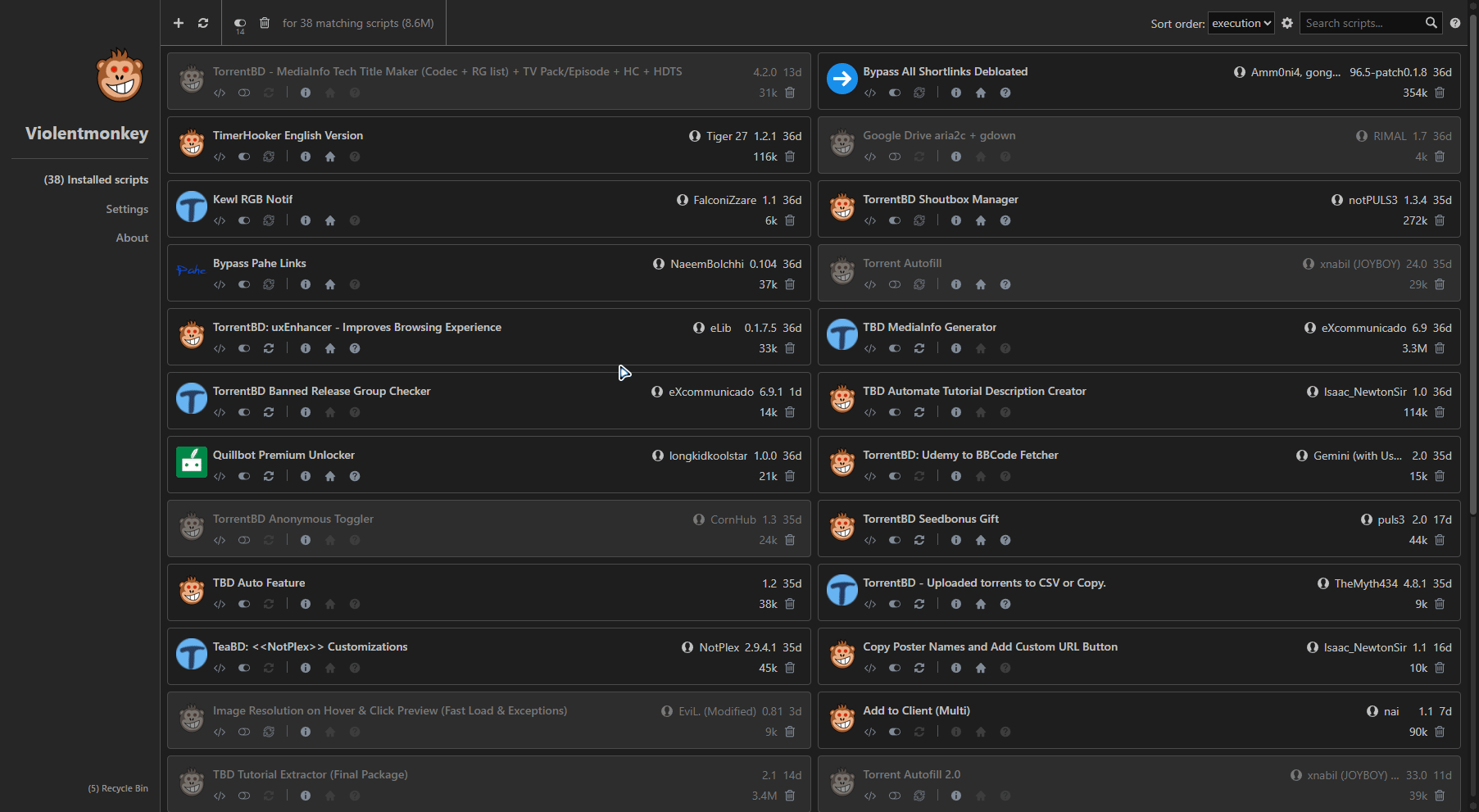Open homepage of TimerHooker English Version
The image size is (1479, 812).
[330, 157]
